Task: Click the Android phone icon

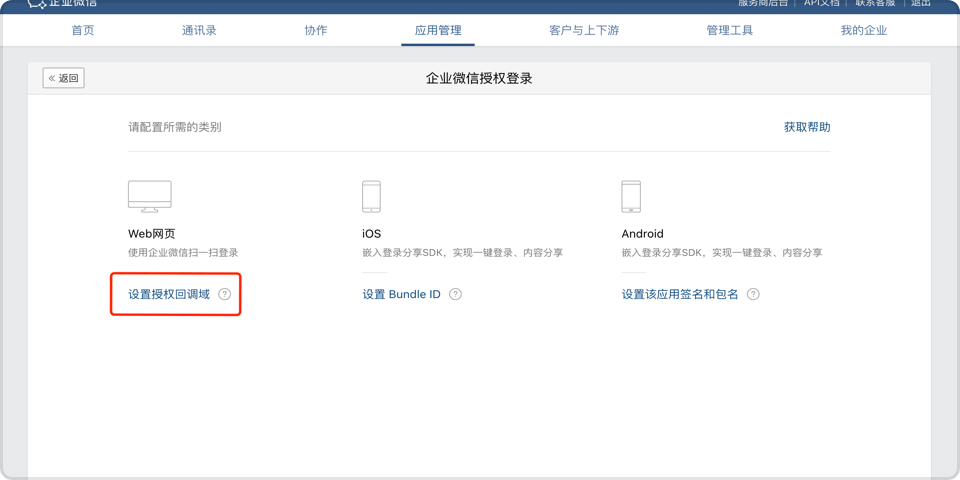Action: point(631,196)
